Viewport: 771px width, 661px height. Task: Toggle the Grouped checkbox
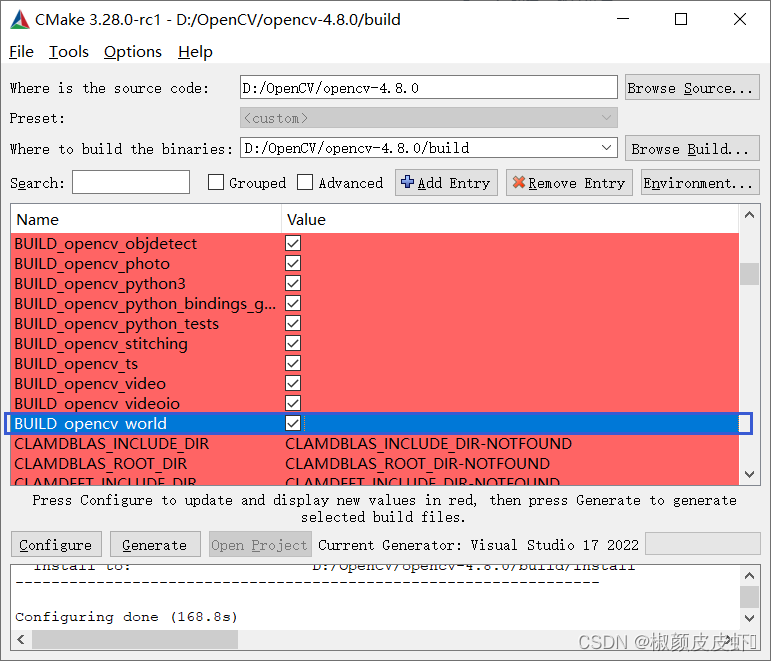tap(216, 182)
